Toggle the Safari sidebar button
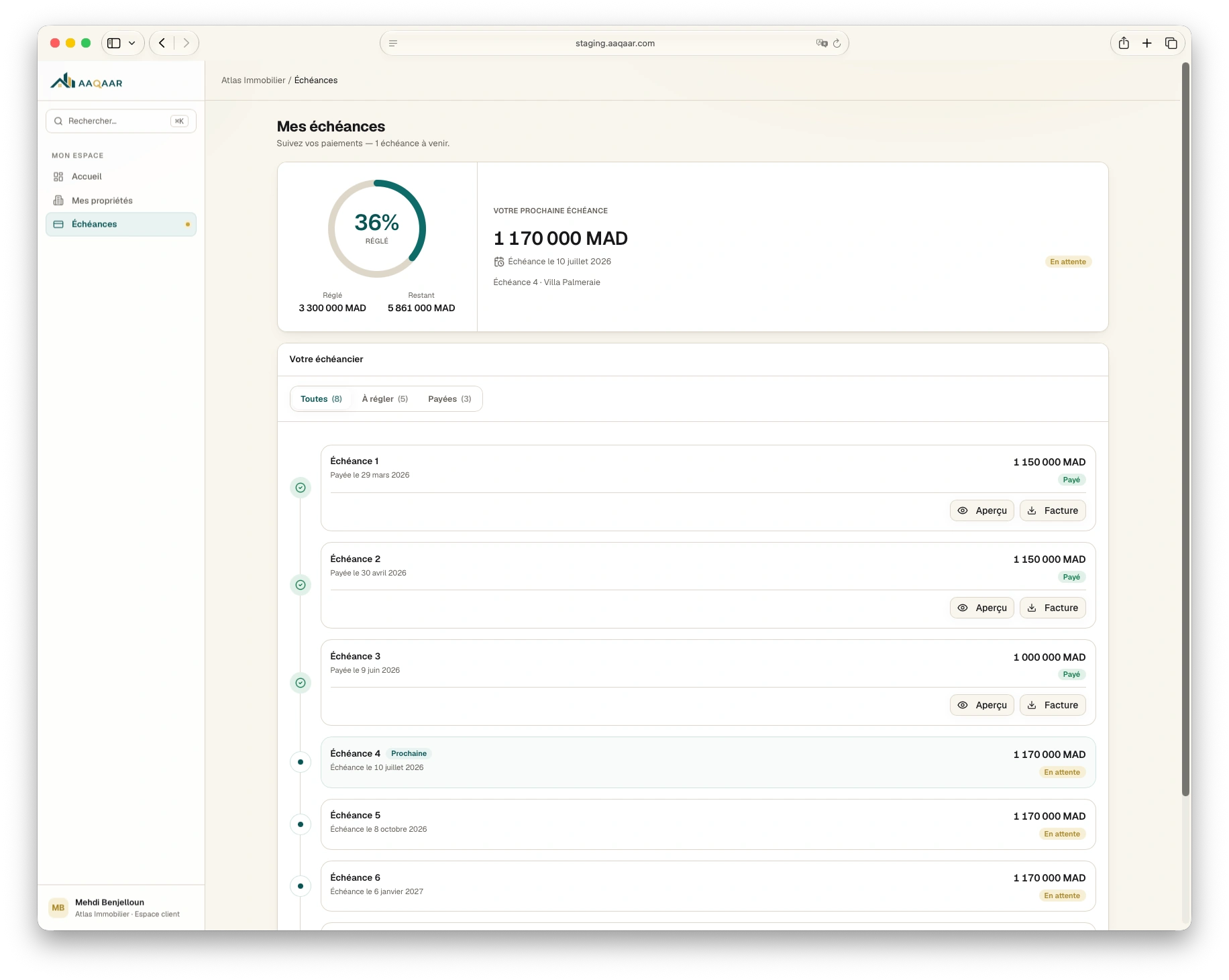The height and width of the screenshot is (980, 1229). [x=114, y=43]
